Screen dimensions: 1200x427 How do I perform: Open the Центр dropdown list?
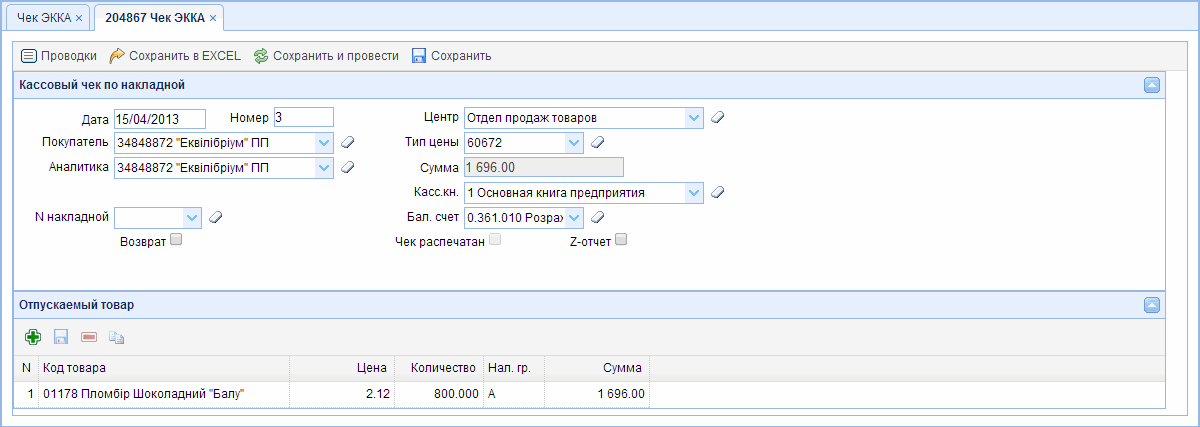pyautogui.click(x=694, y=118)
